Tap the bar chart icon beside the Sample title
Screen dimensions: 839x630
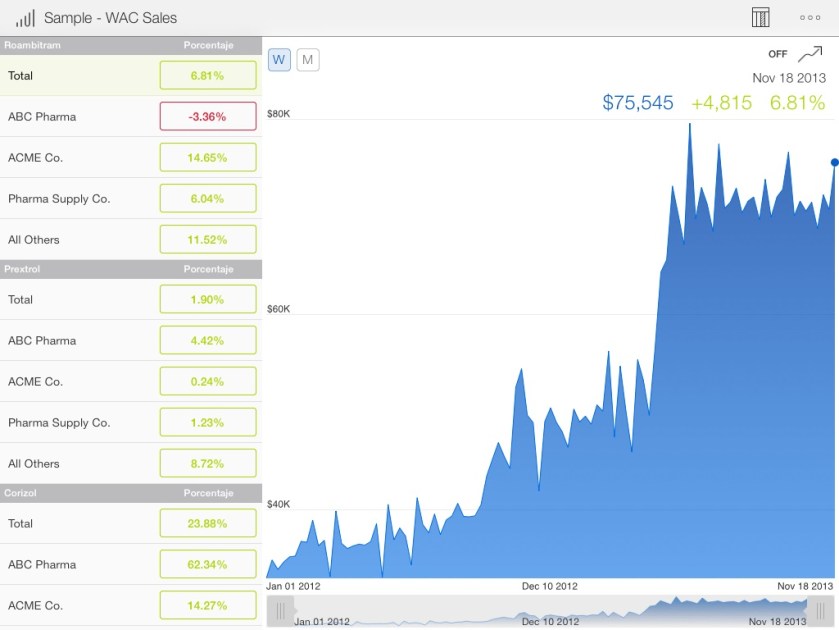[25, 18]
